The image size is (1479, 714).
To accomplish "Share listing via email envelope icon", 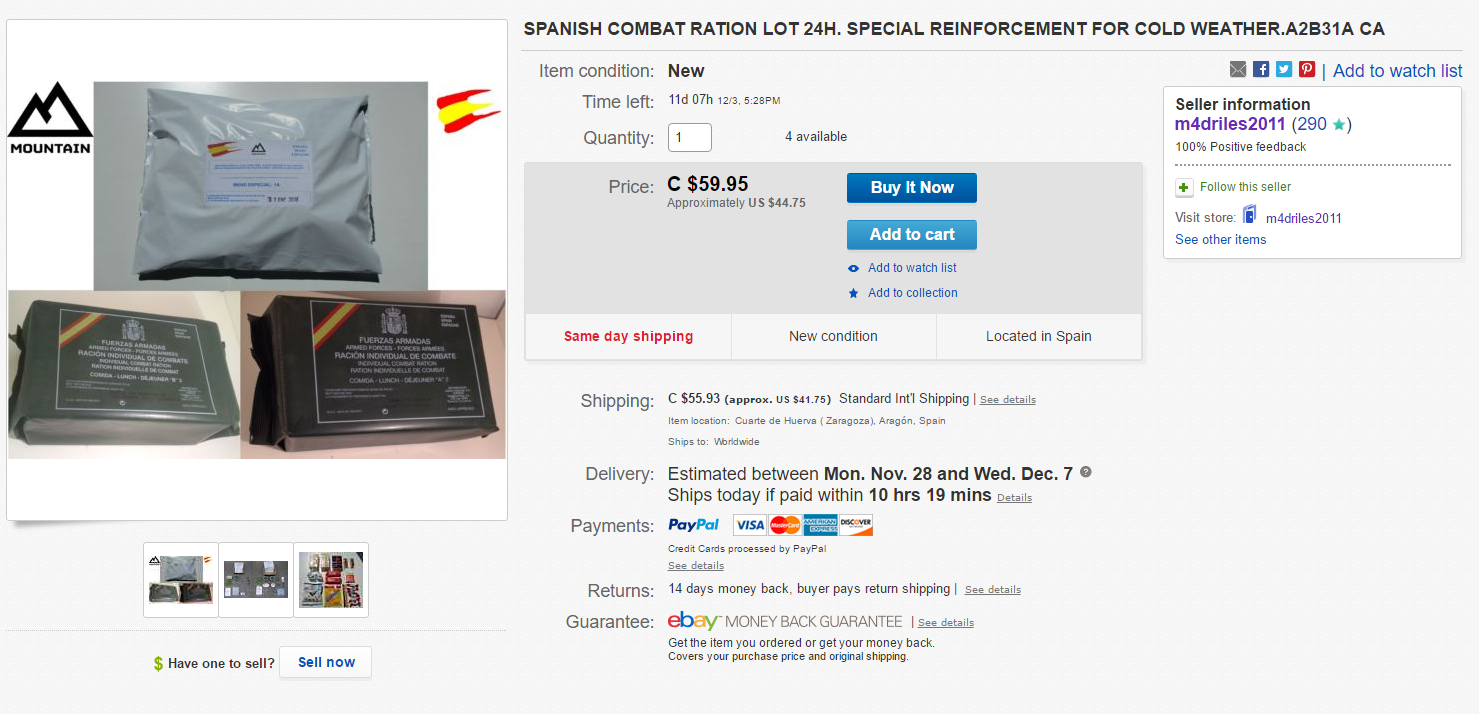I will pos(1238,69).
